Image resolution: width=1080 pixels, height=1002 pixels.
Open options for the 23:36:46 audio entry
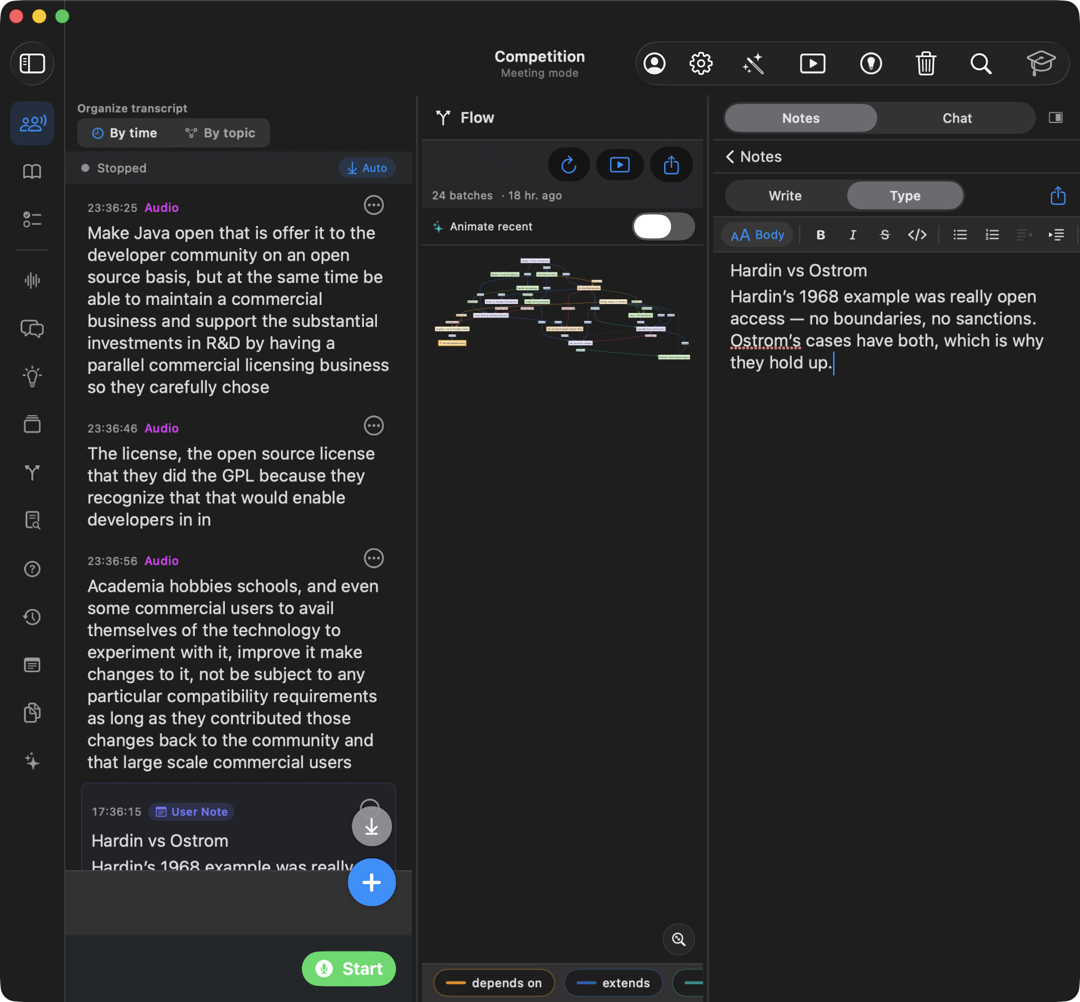(373, 426)
